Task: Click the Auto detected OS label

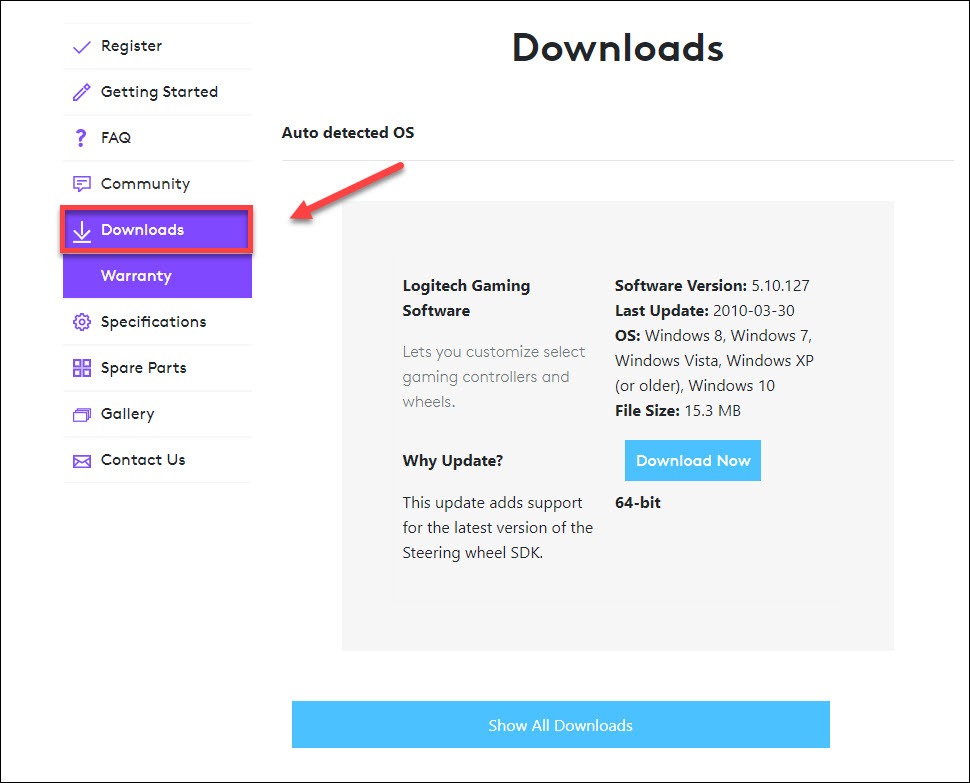Action: (348, 132)
